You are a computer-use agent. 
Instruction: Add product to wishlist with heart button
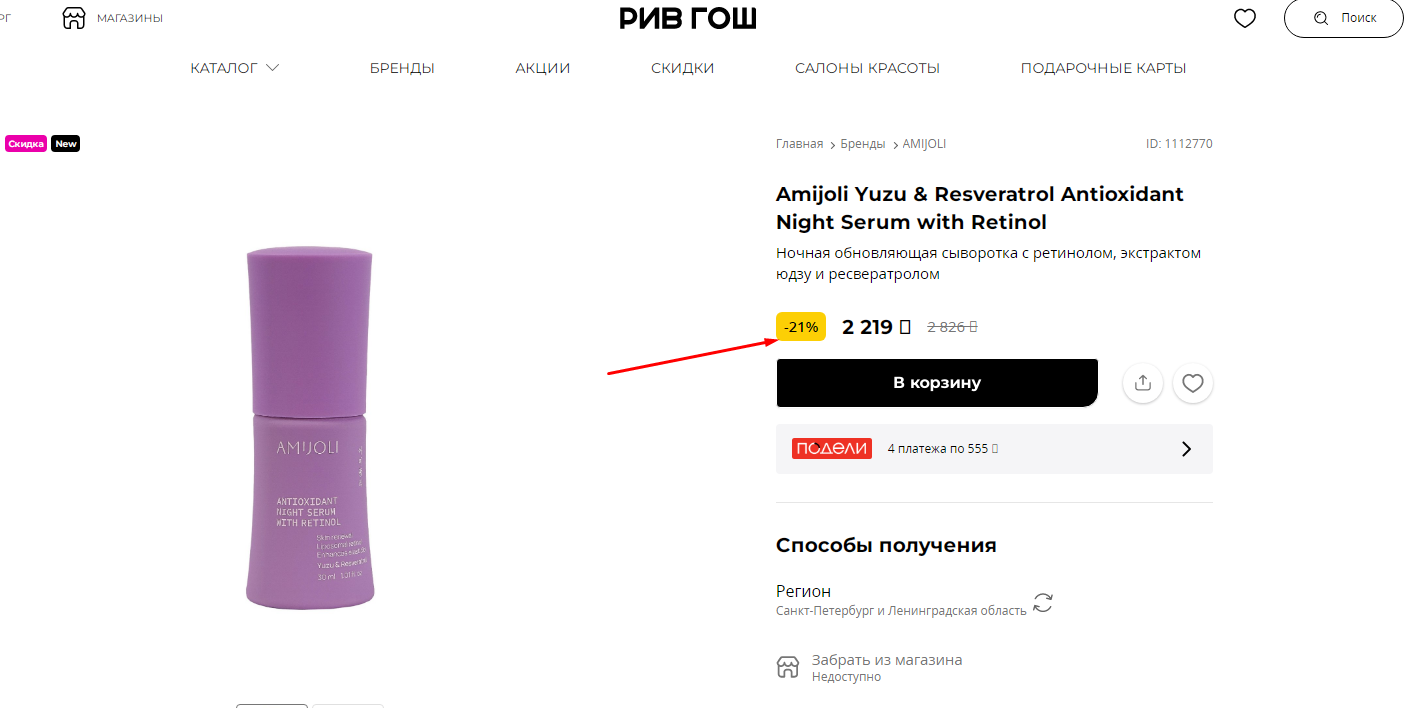tap(1192, 383)
